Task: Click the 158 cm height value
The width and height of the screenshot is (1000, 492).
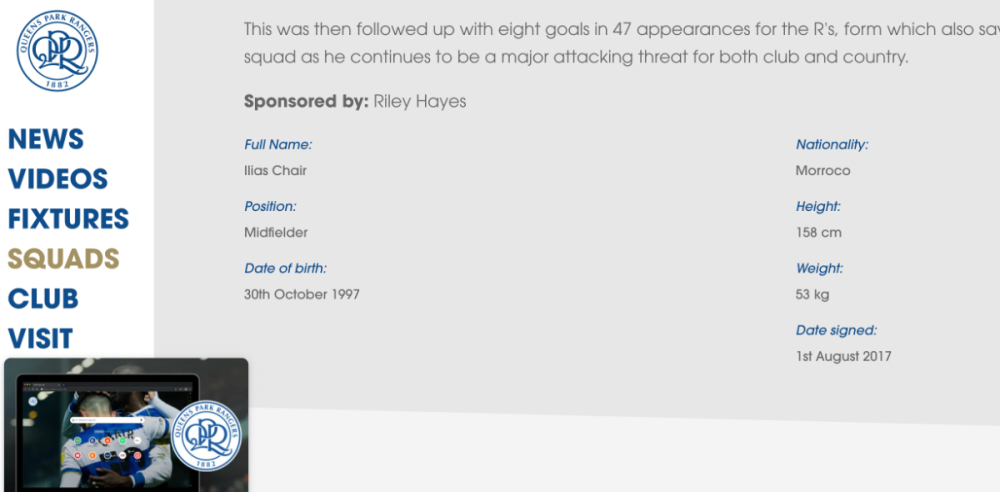Action: click(x=818, y=232)
